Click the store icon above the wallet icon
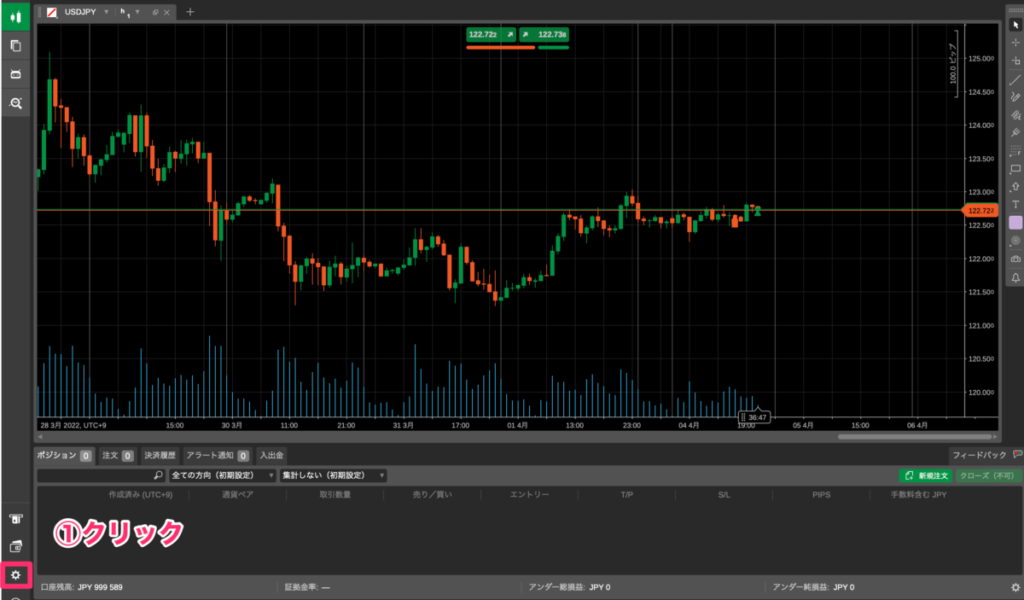 click(x=16, y=519)
